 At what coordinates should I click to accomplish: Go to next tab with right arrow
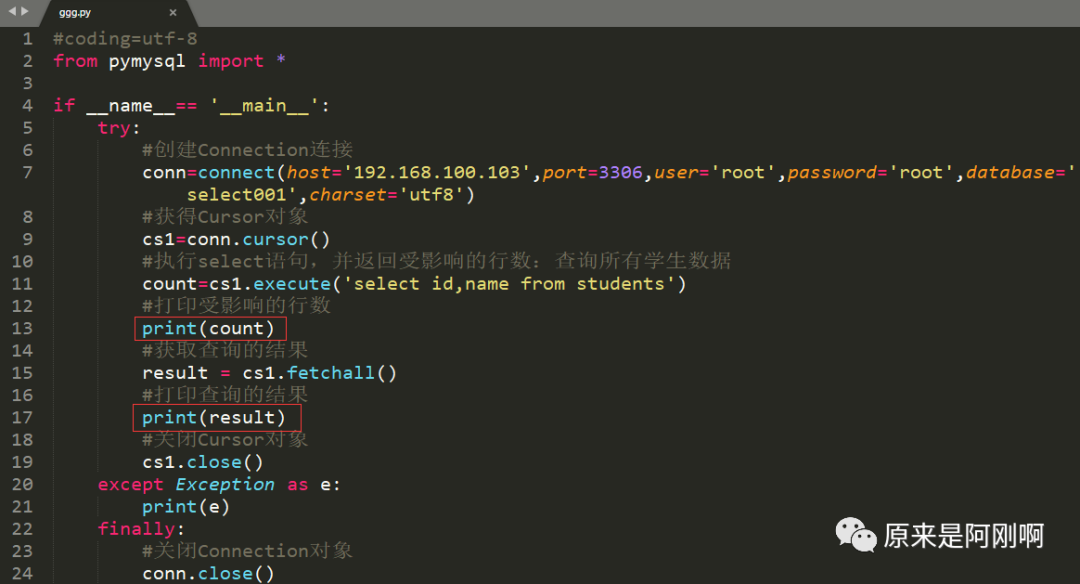[x=25, y=11]
